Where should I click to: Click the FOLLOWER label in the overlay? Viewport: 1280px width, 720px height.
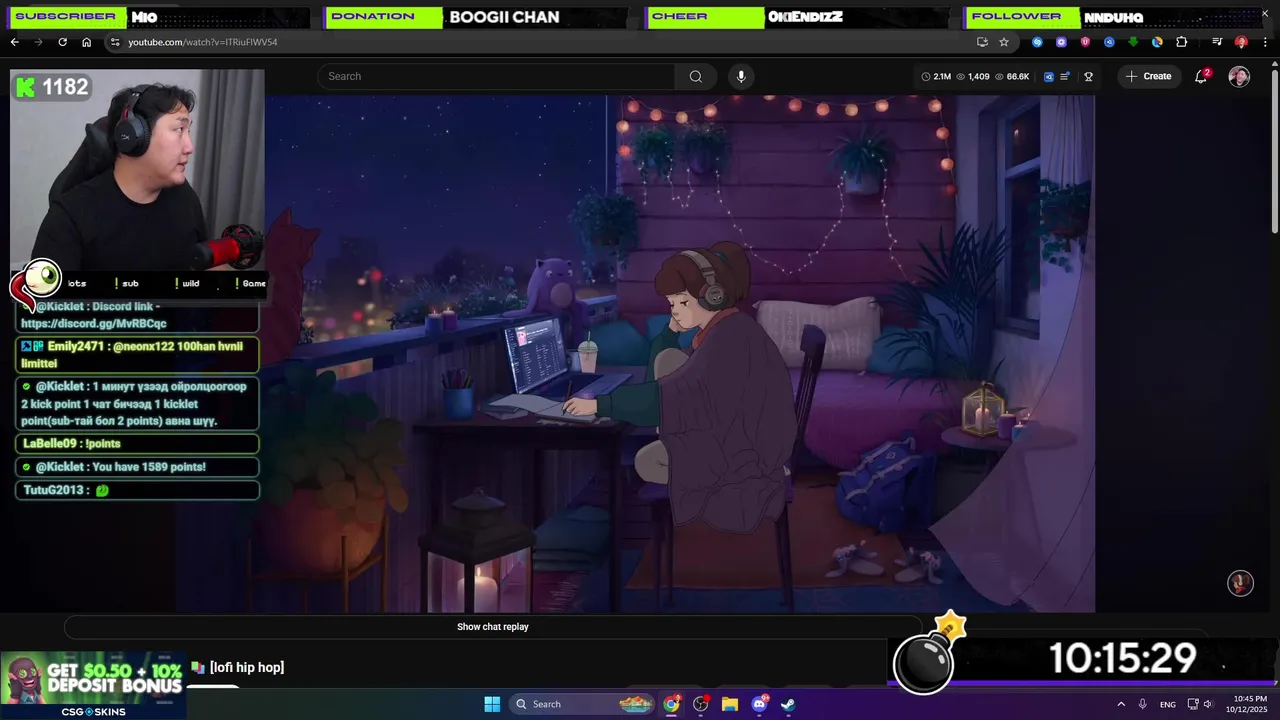coord(1015,16)
